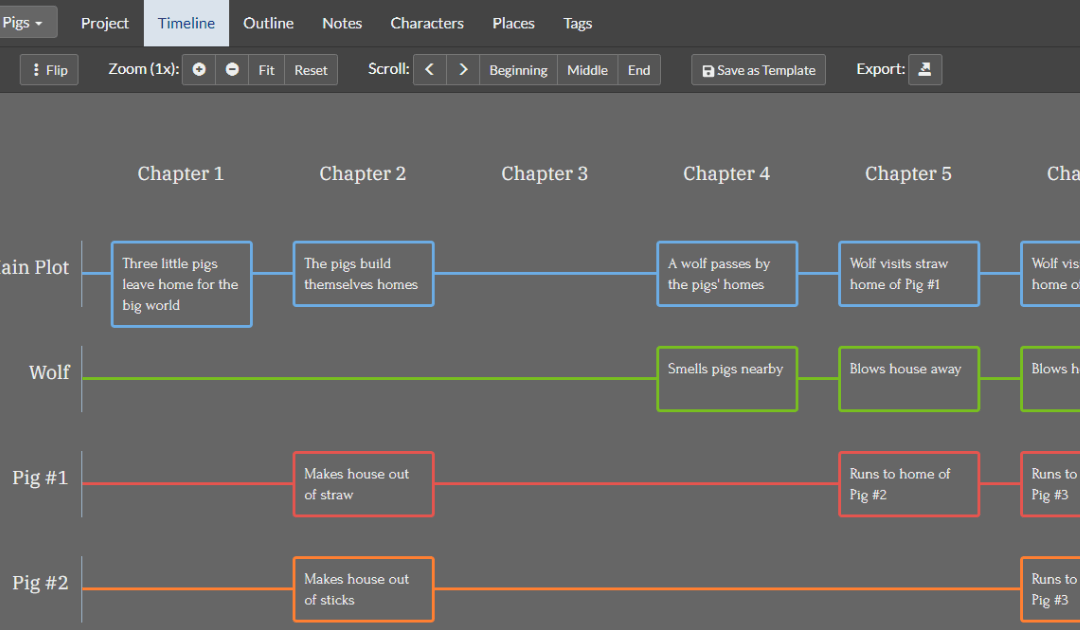The height and width of the screenshot is (630, 1080).
Task: Open the 'Smells pigs nearby' scene card
Action: coord(727,379)
